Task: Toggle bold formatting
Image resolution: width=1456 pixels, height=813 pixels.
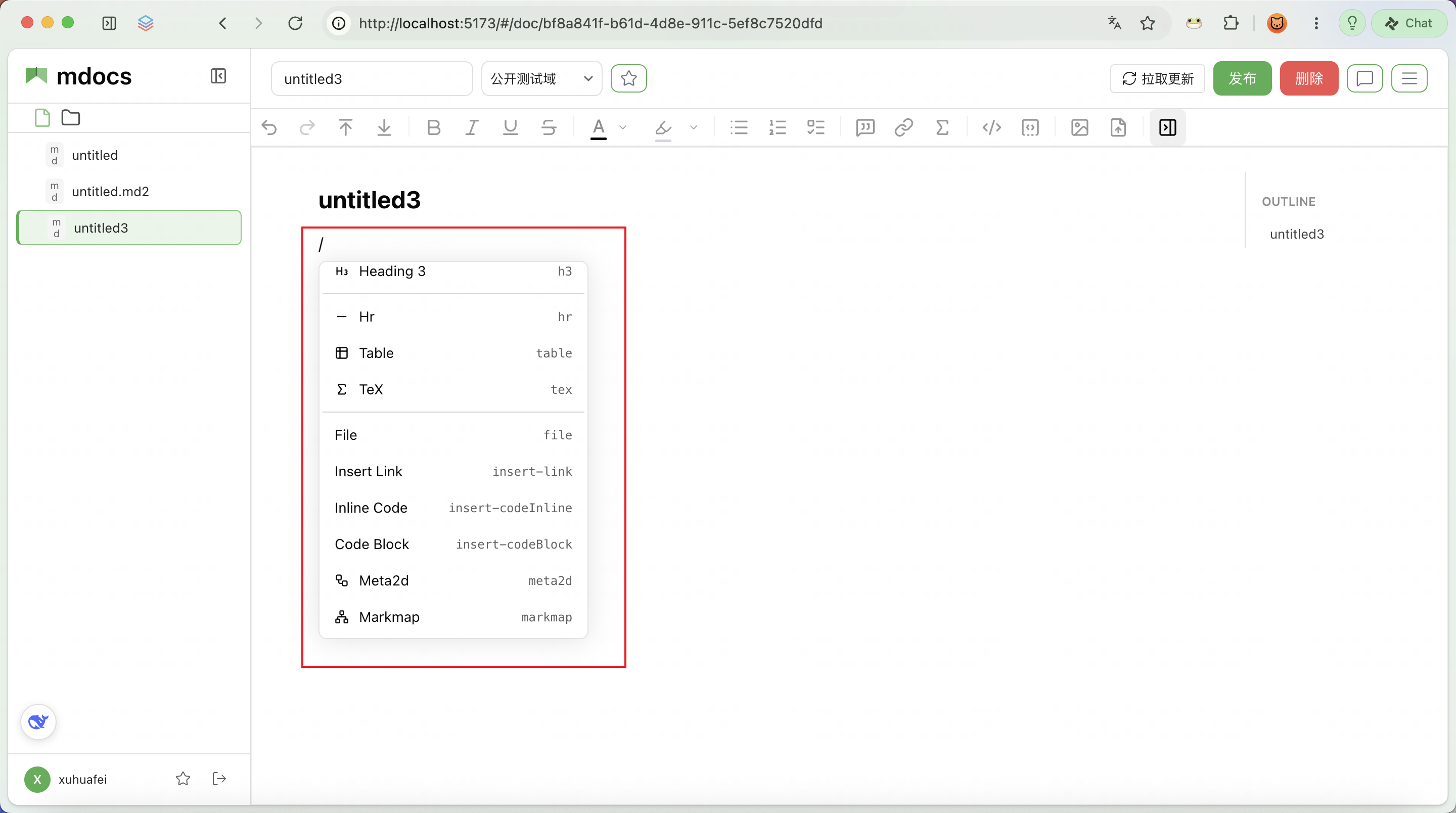Action: coord(434,128)
